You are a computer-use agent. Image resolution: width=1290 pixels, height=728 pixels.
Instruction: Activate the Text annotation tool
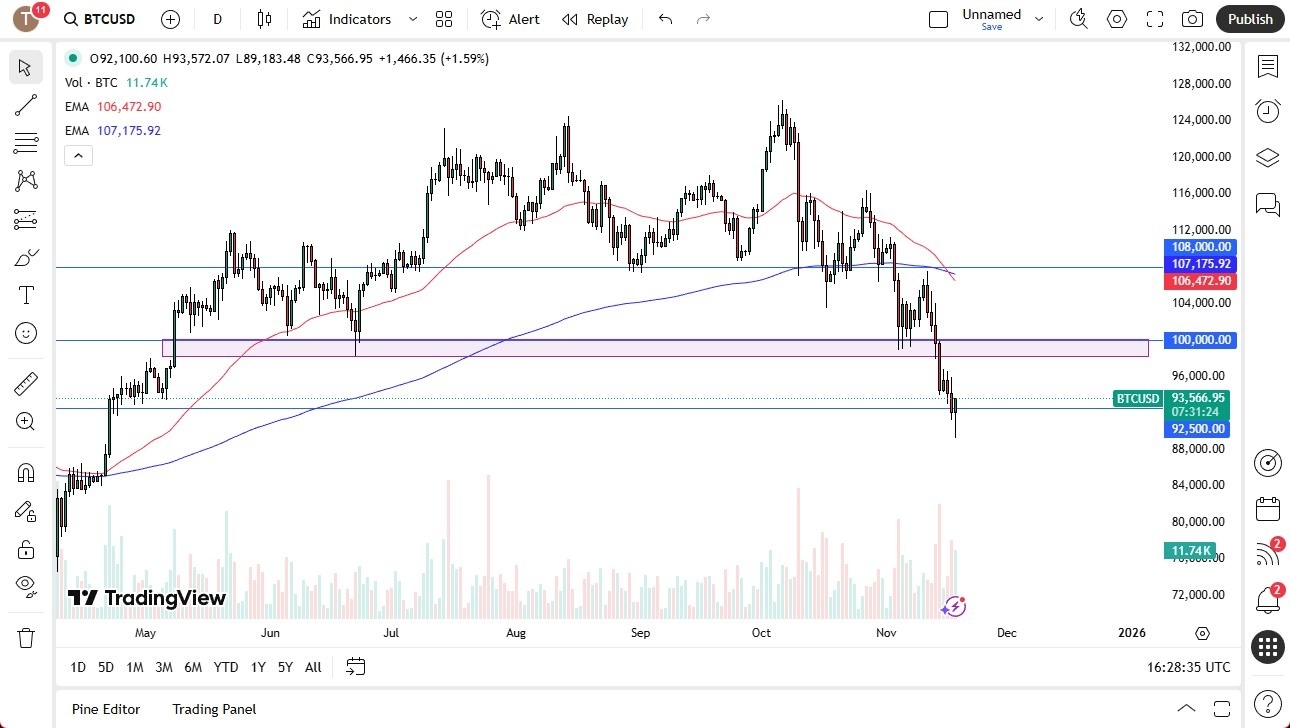[26, 294]
